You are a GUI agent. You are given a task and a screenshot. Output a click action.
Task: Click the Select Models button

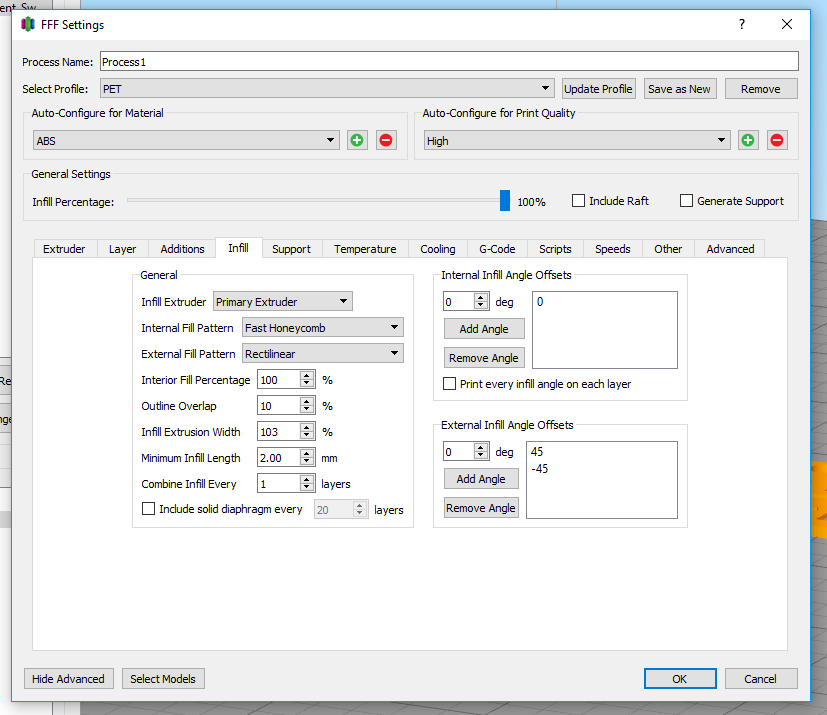(x=163, y=679)
